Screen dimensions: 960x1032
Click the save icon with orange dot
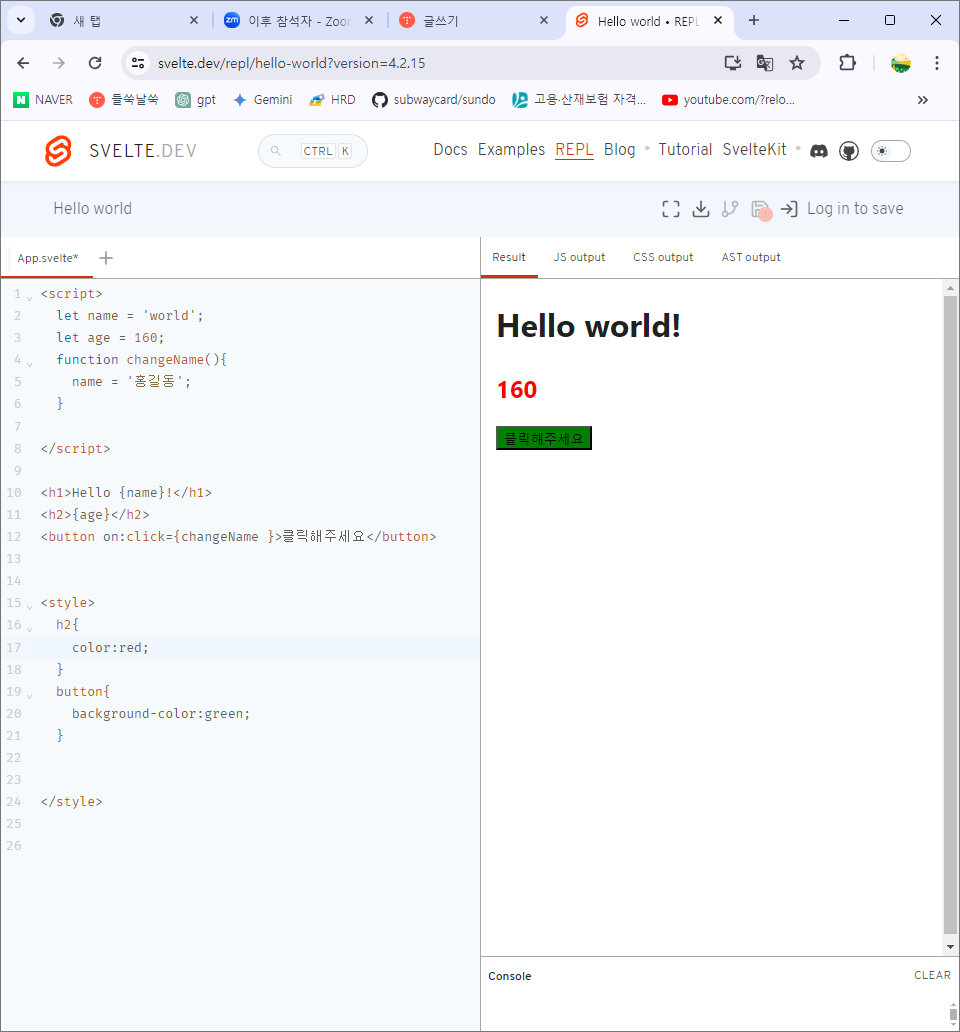[761, 210]
